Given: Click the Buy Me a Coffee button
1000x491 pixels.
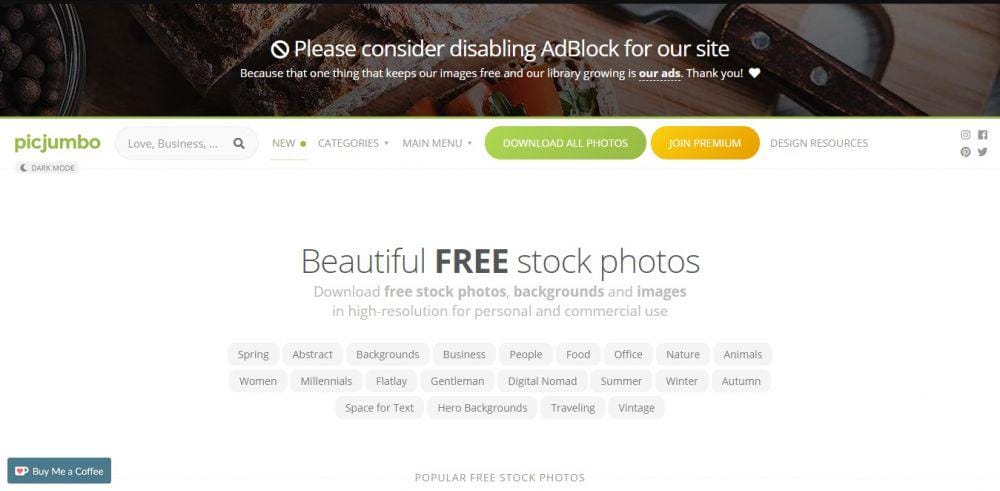Looking at the screenshot, I should (x=59, y=471).
